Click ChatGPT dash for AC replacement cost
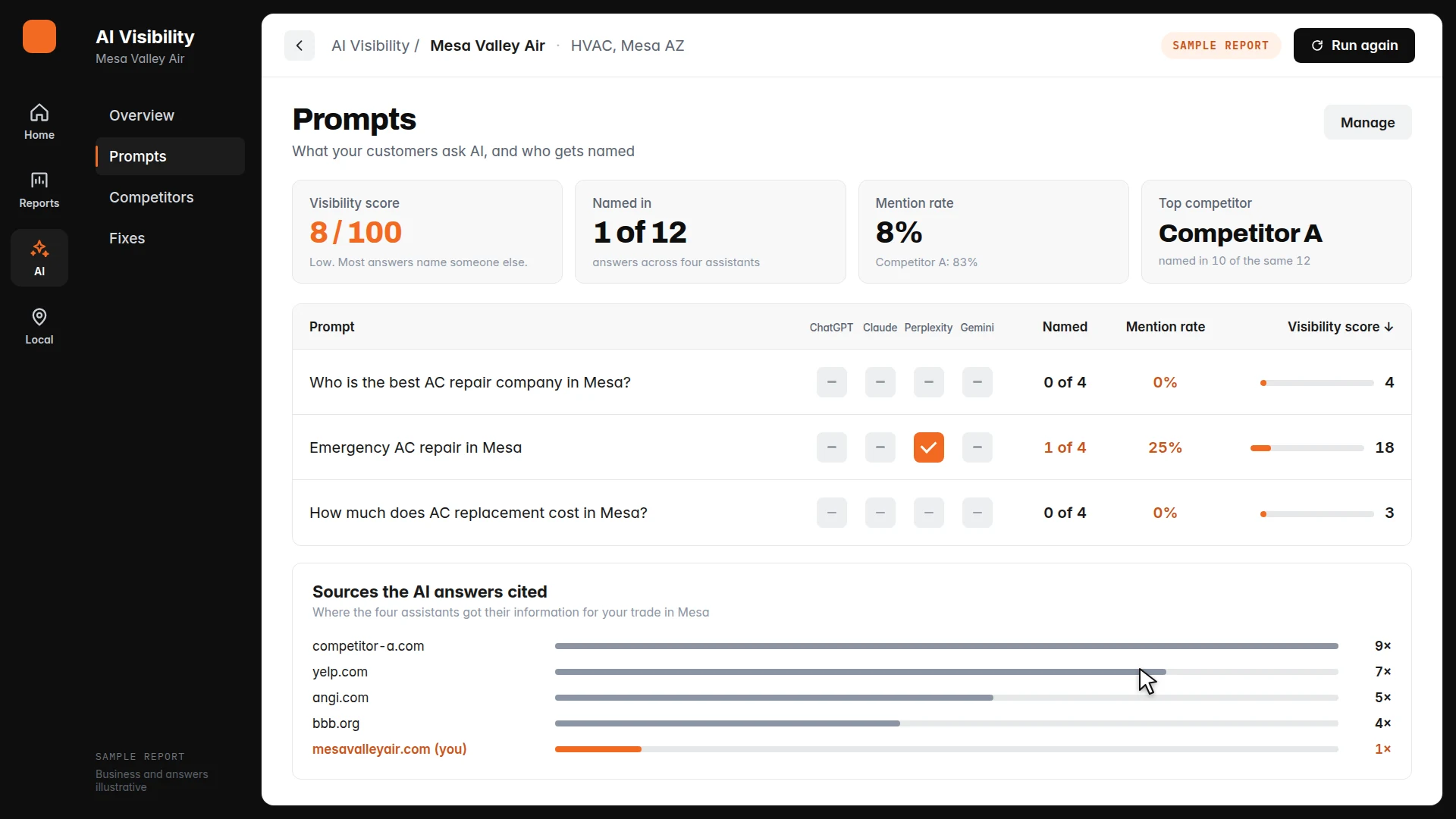 click(x=832, y=513)
